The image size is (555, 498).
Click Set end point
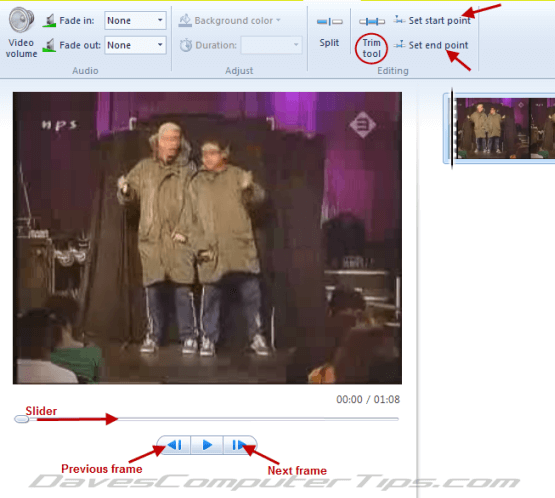coord(438,45)
